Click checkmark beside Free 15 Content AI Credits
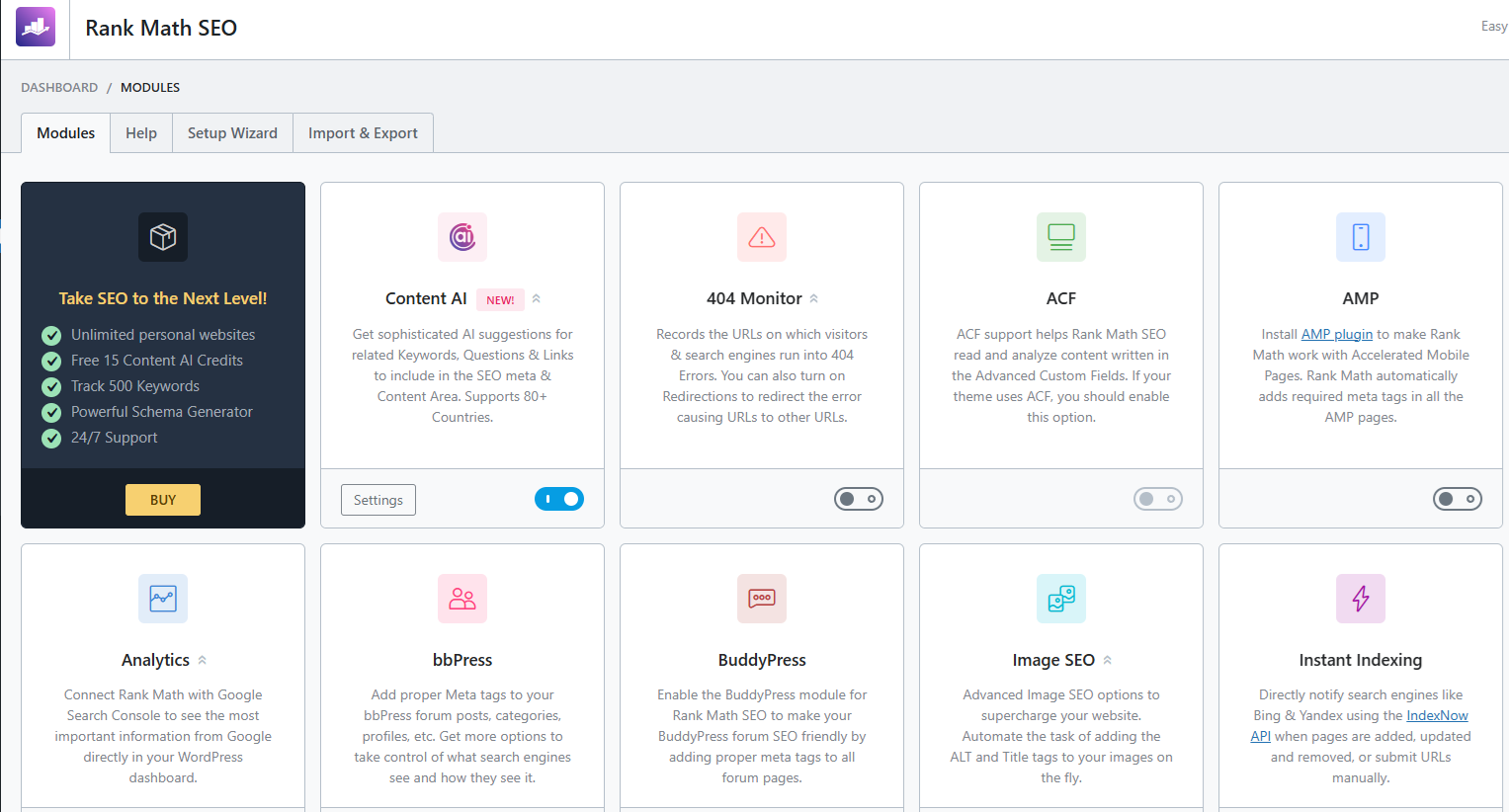Viewport: 1509px width, 812px height. (x=51, y=362)
